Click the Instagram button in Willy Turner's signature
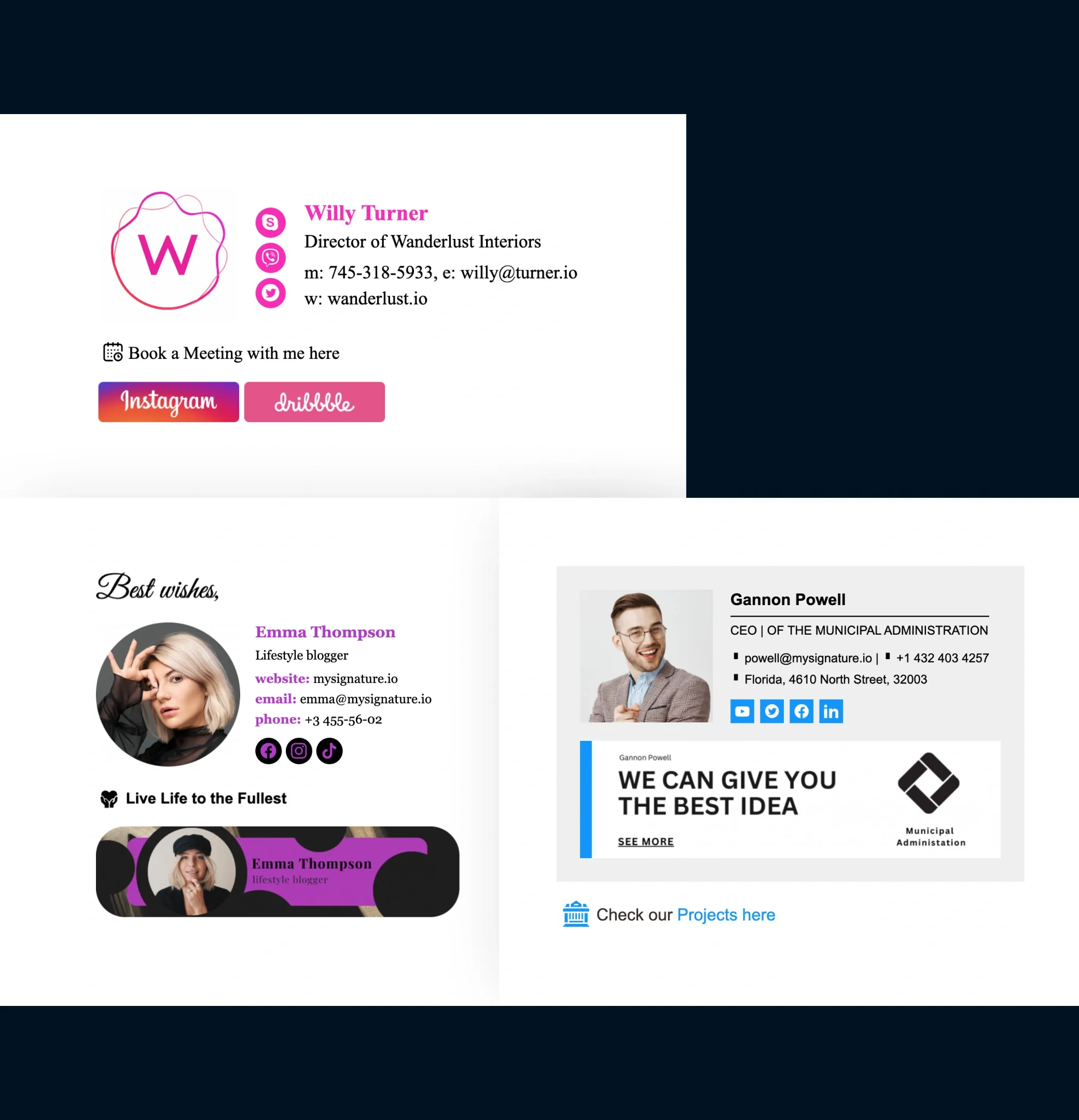1079x1120 pixels. pyautogui.click(x=167, y=401)
